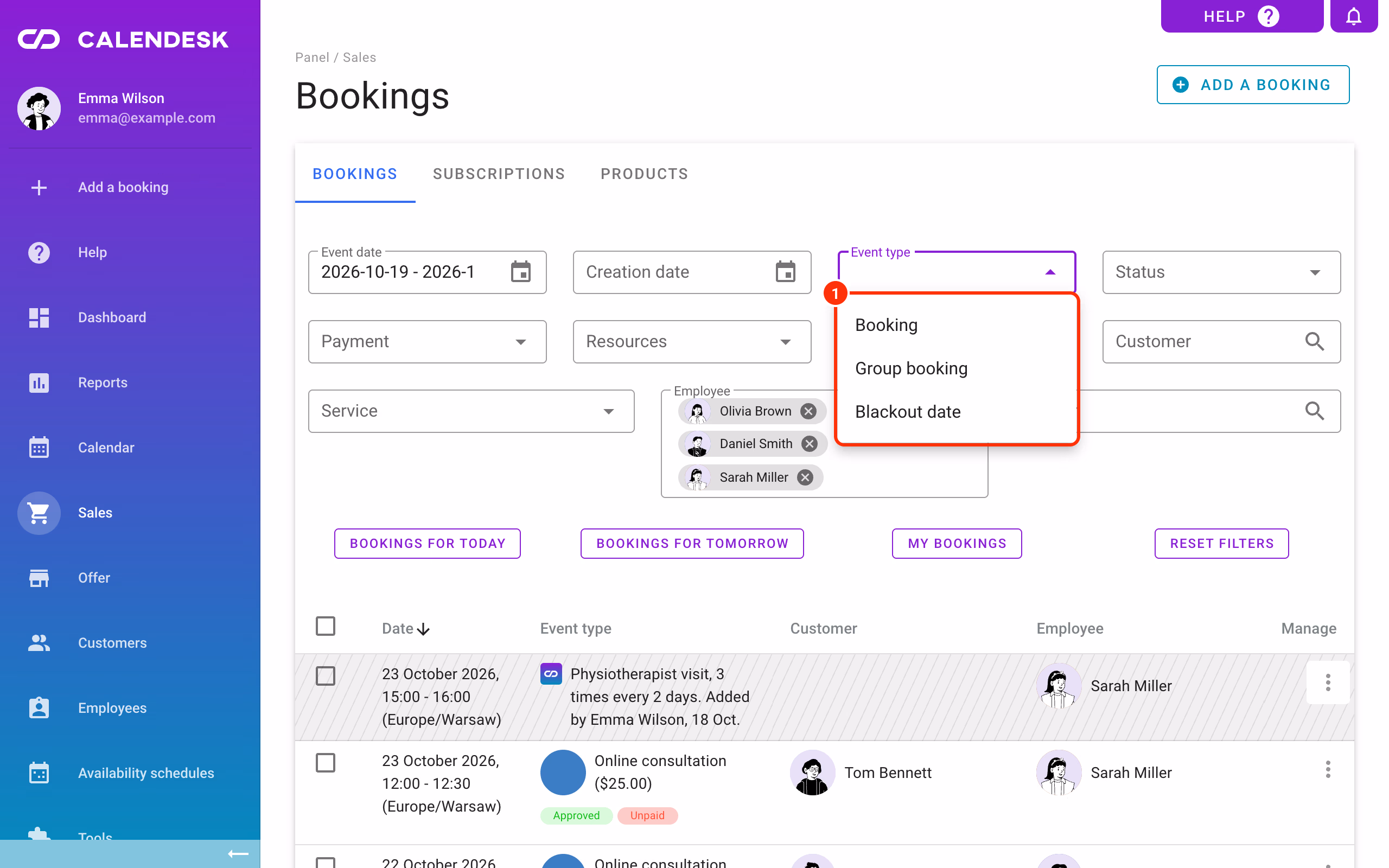Click the My Bookings button

click(956, 543)
